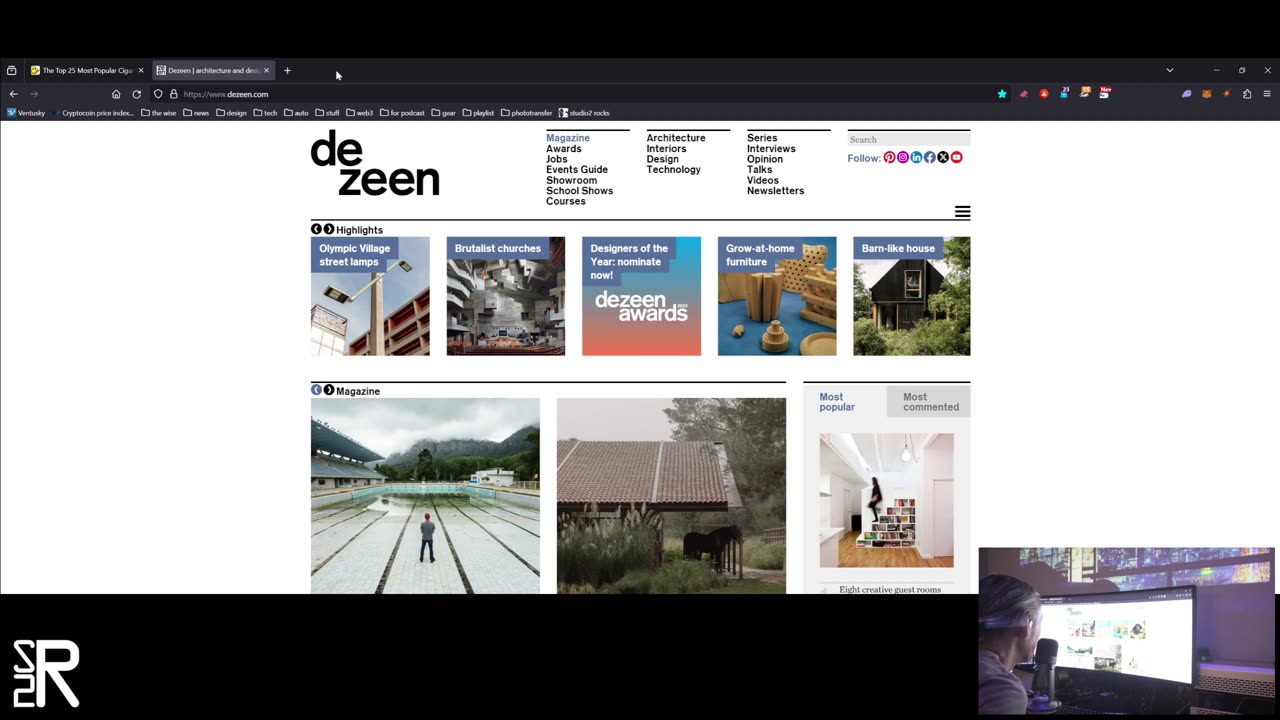This screenshot has width=1280, height=720.
Task: Open the 'the wise' bookmark folder
Action: [x=158, y=113]
